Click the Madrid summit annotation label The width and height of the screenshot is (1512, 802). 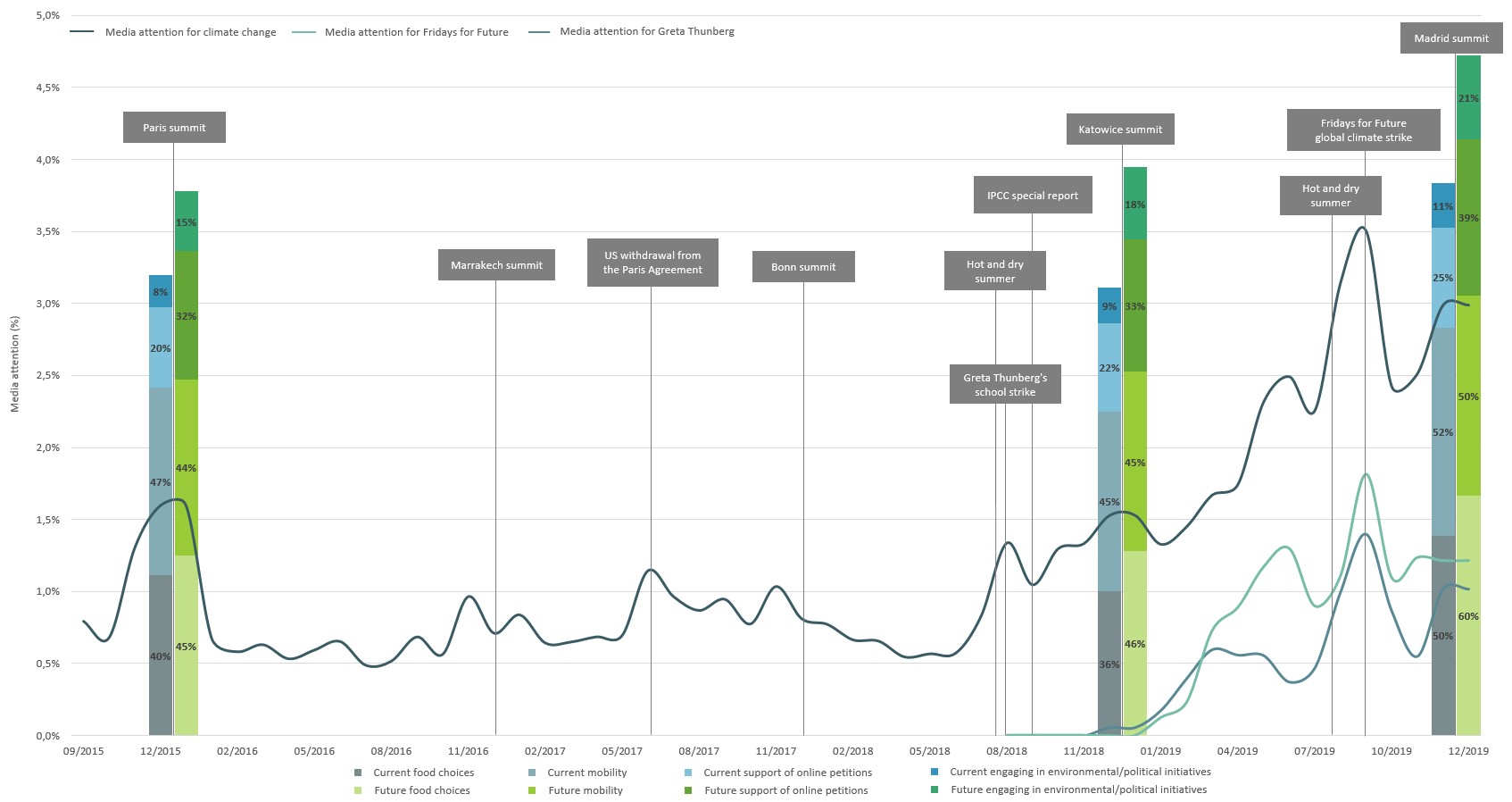point(1451,38)
